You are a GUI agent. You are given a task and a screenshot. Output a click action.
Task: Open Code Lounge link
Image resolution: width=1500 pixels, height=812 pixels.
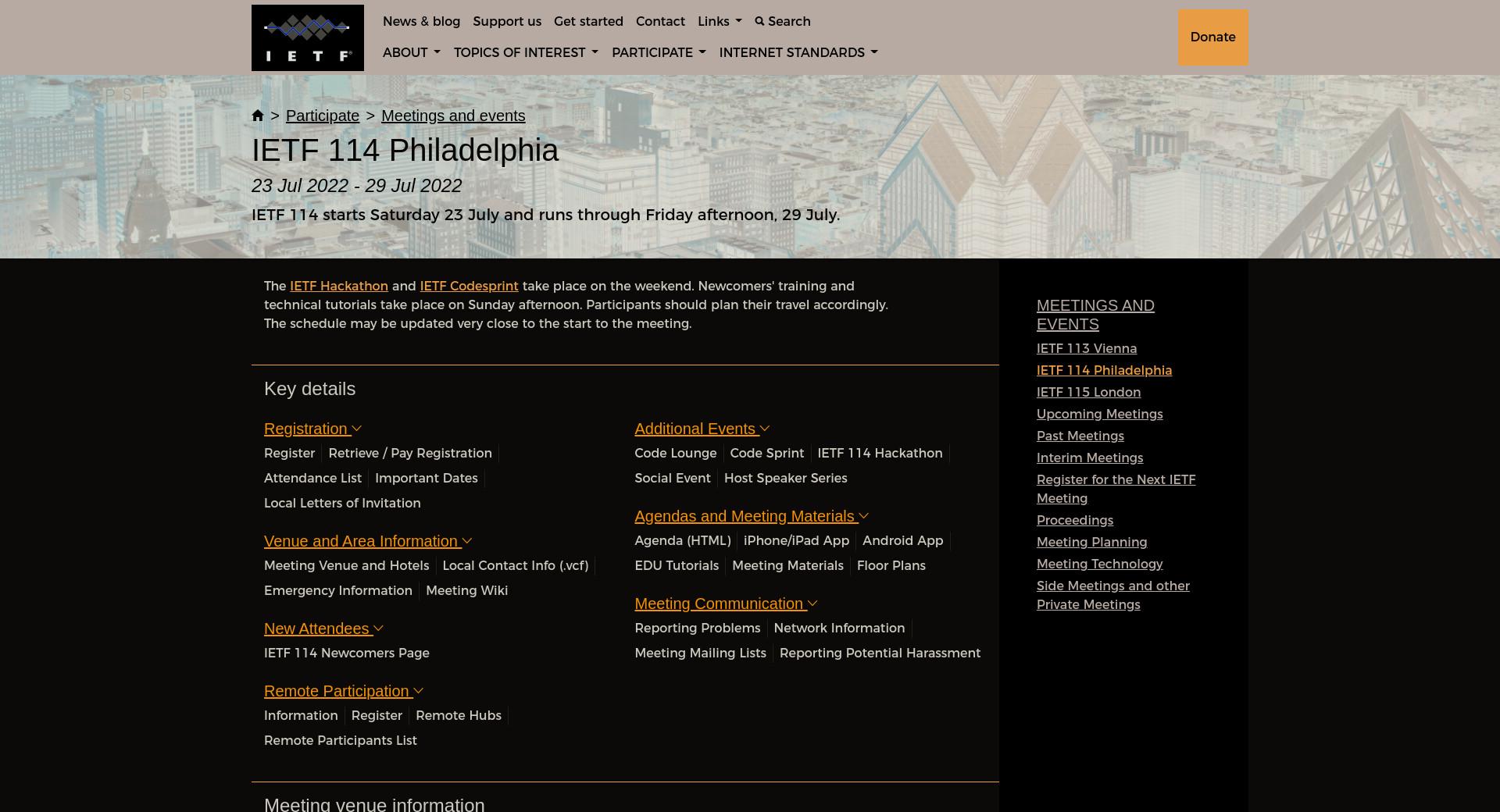pos(675,453)
